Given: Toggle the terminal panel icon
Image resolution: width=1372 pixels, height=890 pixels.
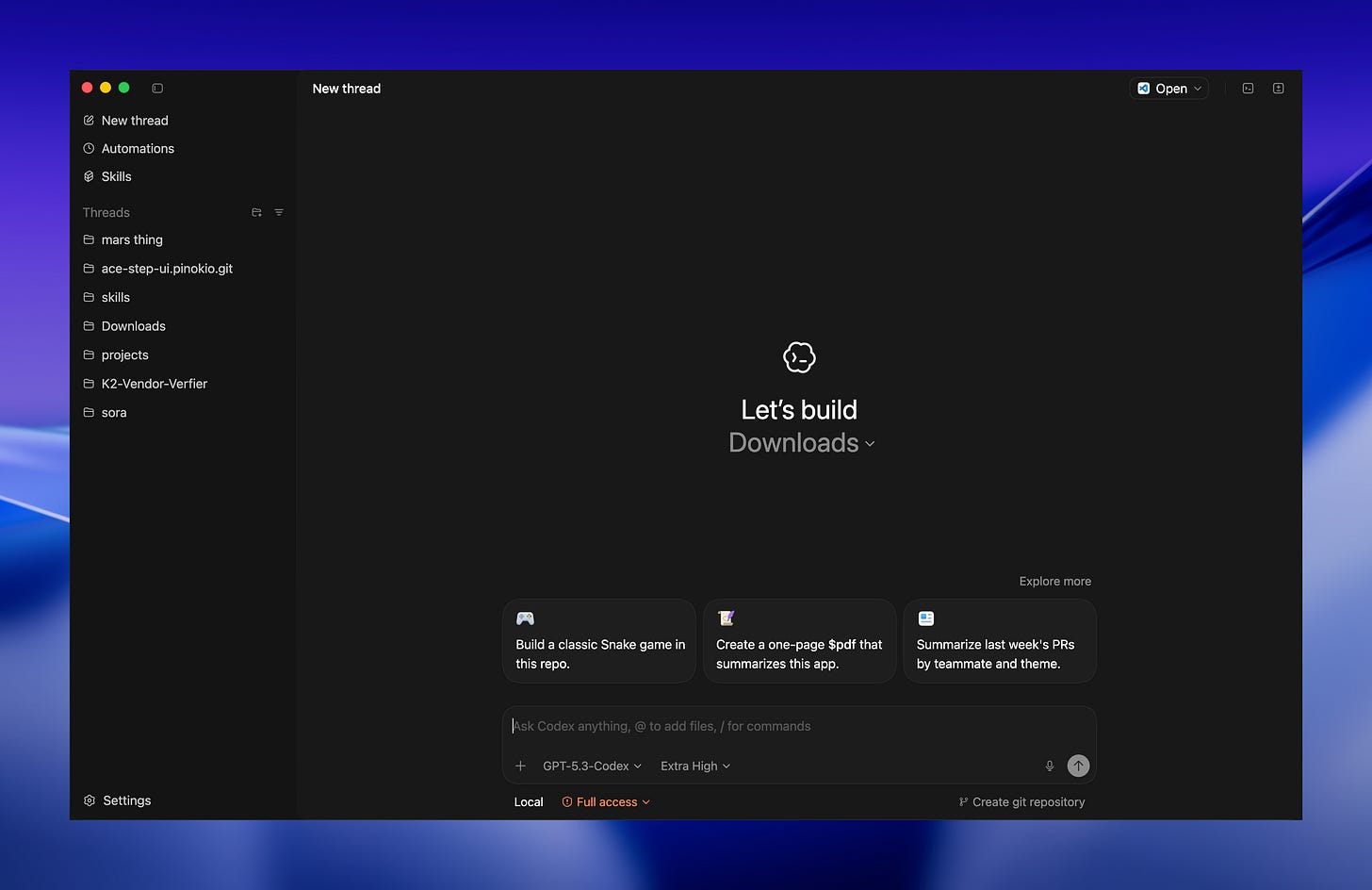Looking at the screenshot, I should click(x=1248, y=89).
